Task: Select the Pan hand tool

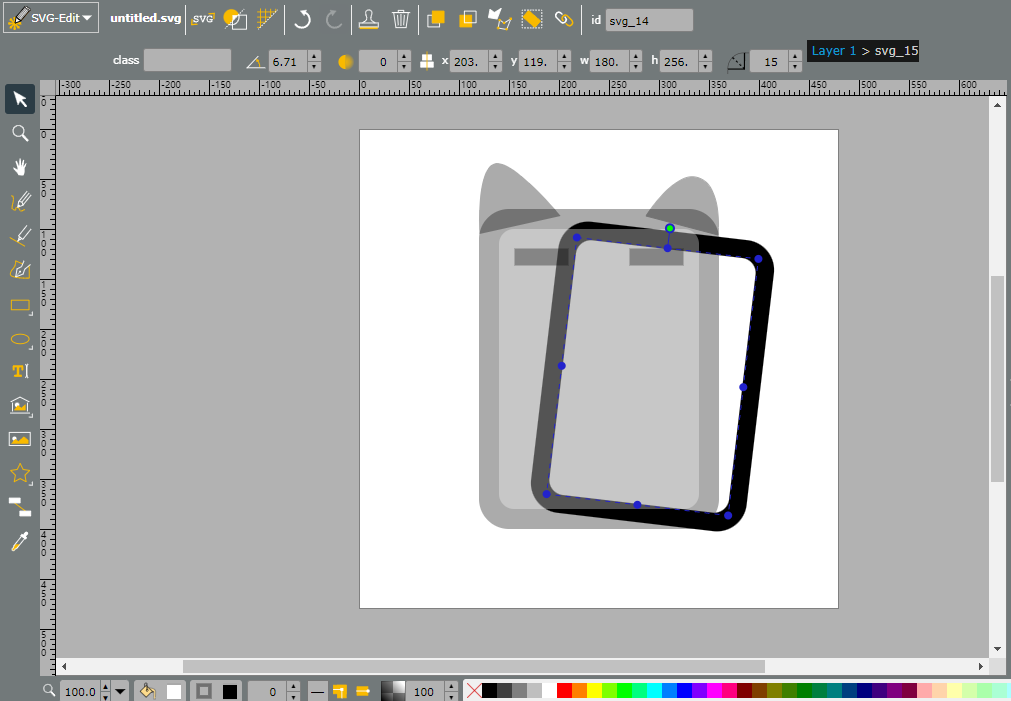Action: [20, 168]
